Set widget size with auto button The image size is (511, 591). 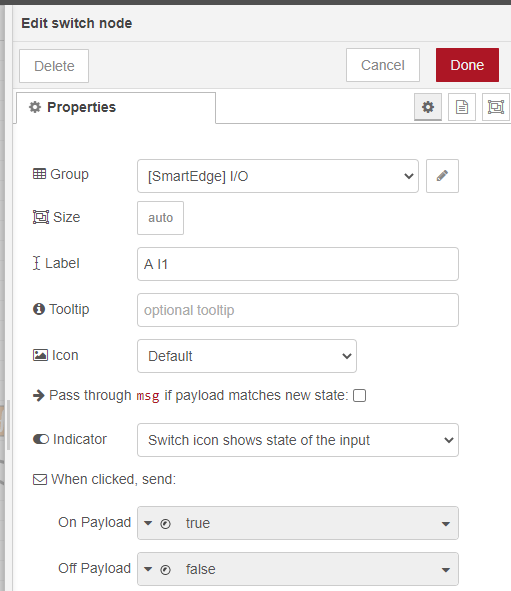click(x=161, y=218)
